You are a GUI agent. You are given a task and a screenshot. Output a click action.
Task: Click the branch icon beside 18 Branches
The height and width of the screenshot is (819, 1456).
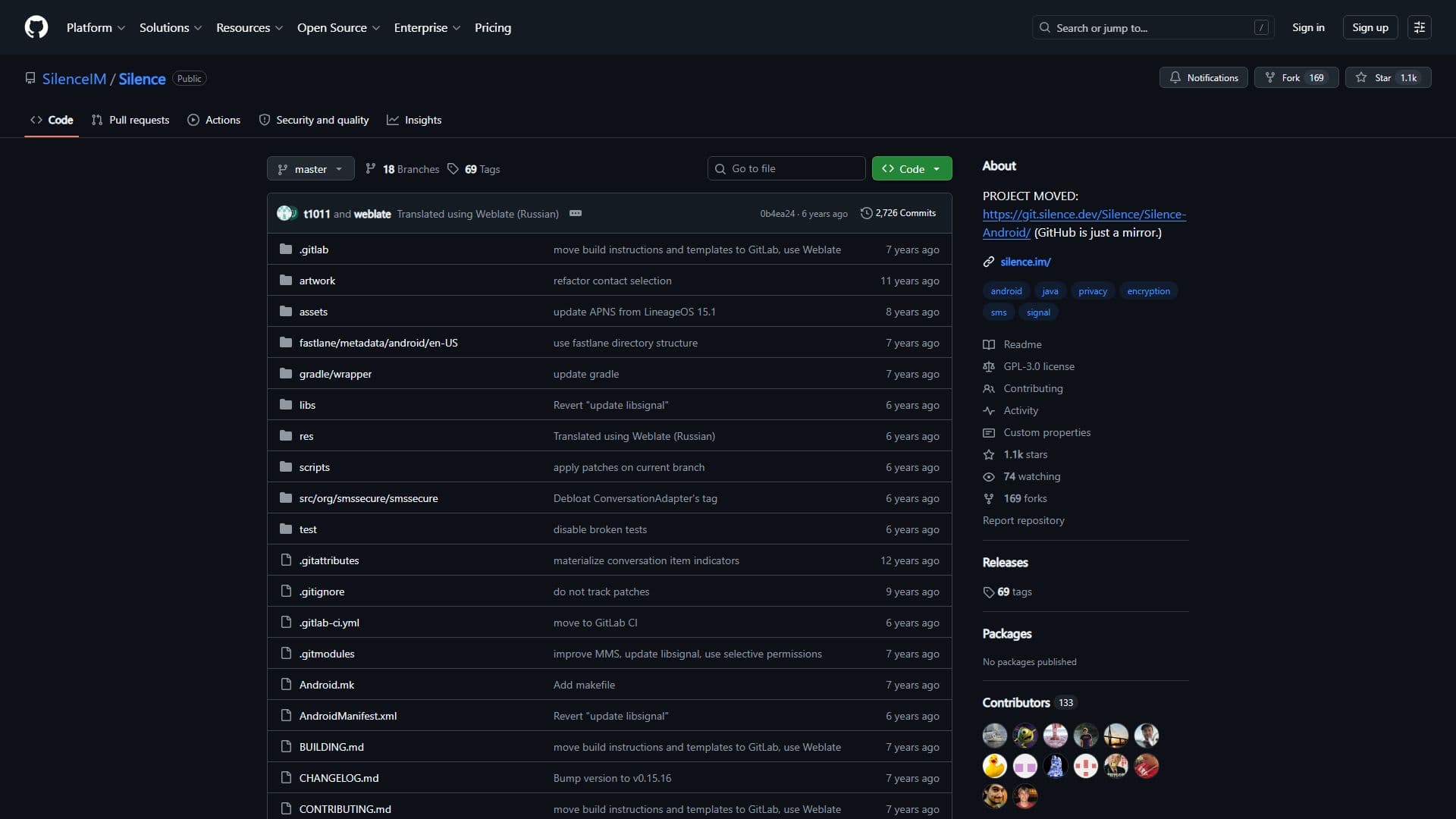pos(371,168)
